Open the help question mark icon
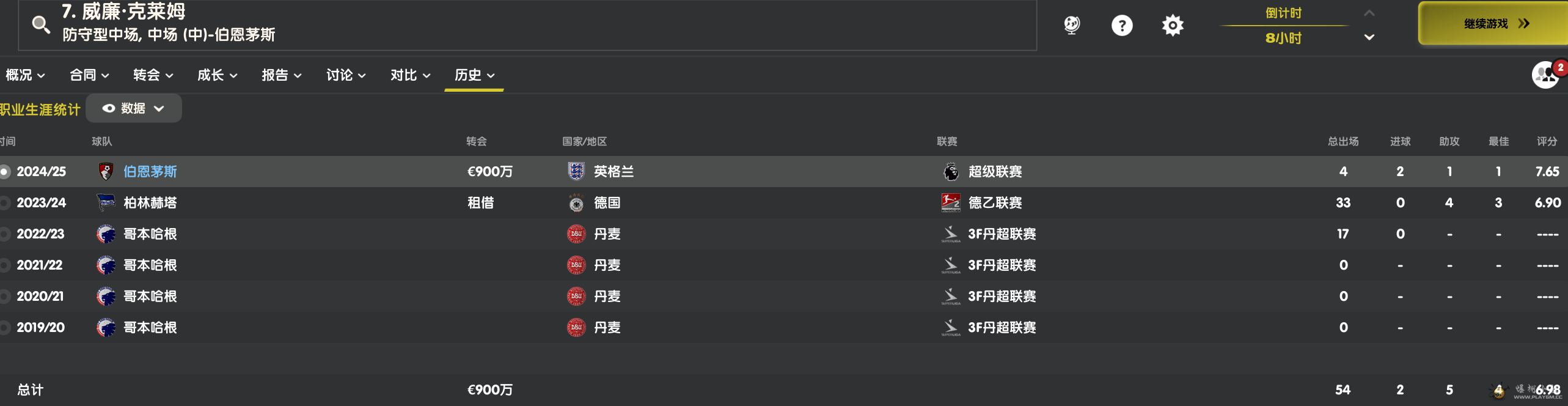 point(1121,26)
